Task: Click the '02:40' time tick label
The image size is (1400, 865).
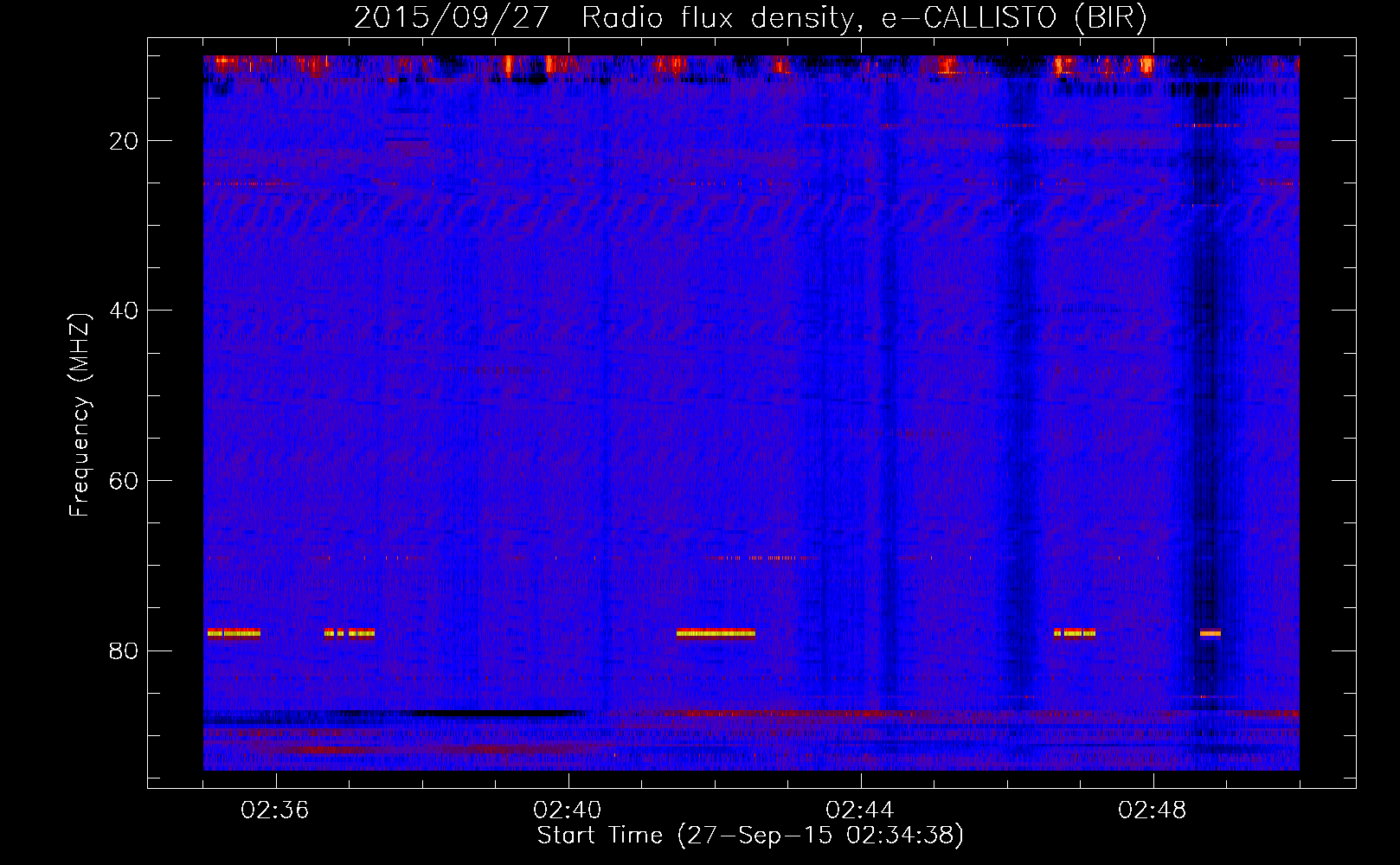Action: pyautogui.click(x=568, y=811)
